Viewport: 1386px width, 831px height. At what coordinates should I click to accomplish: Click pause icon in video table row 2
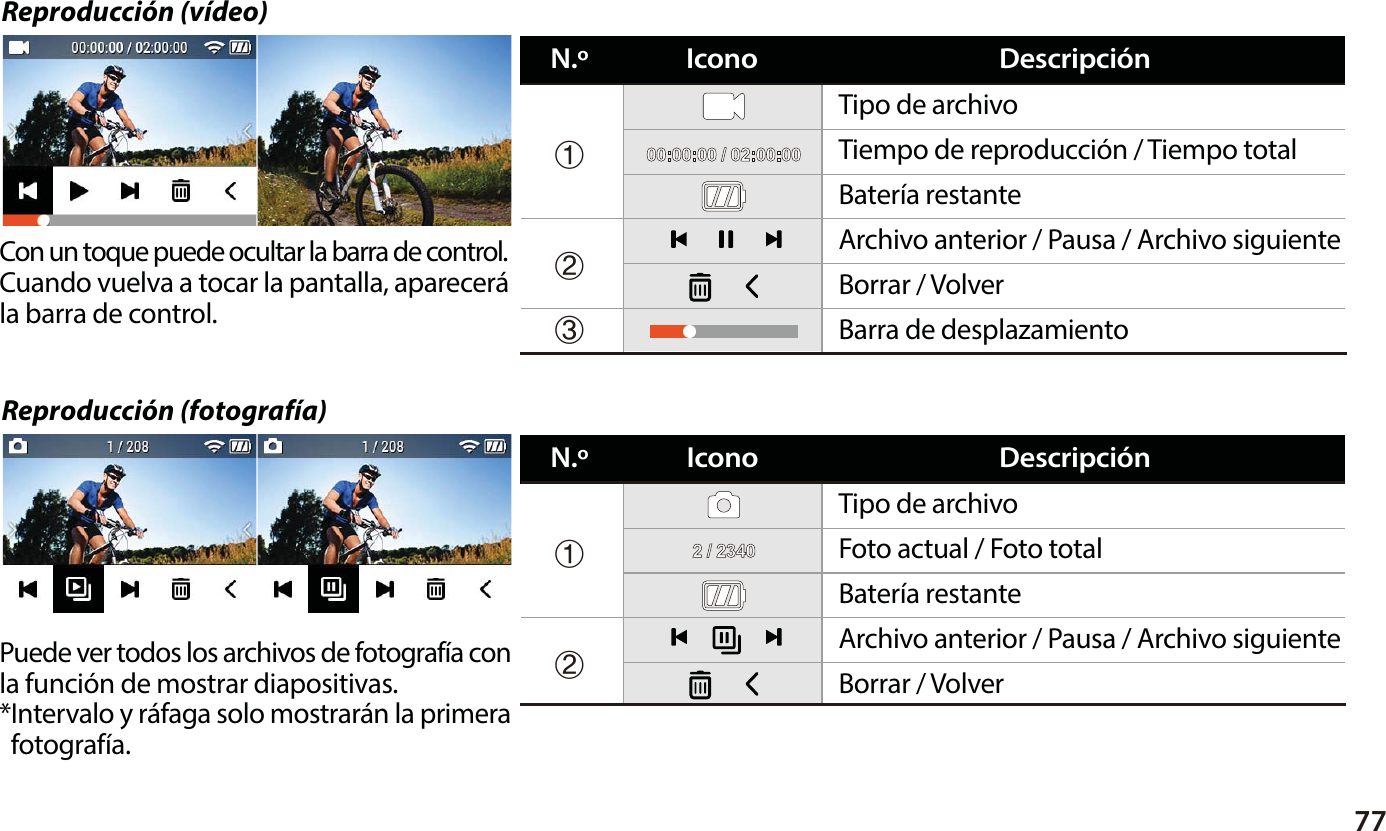click(x=726, y=240)
